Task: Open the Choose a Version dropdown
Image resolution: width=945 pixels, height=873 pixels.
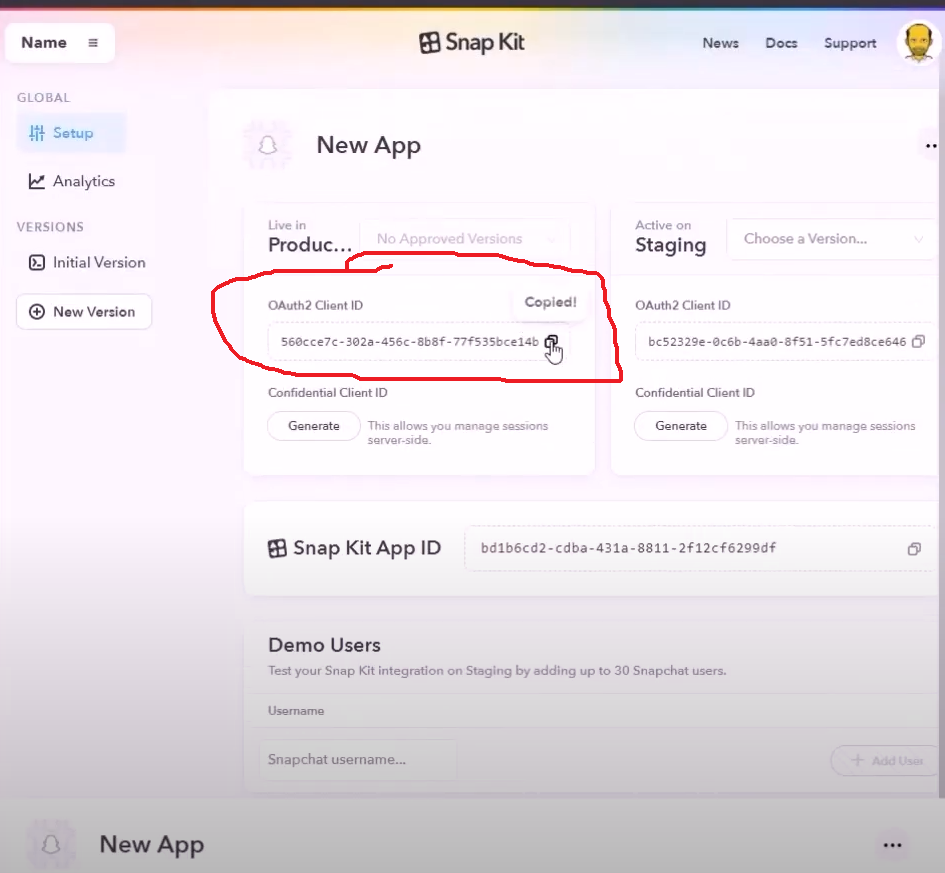Action: tap(832, 239)
